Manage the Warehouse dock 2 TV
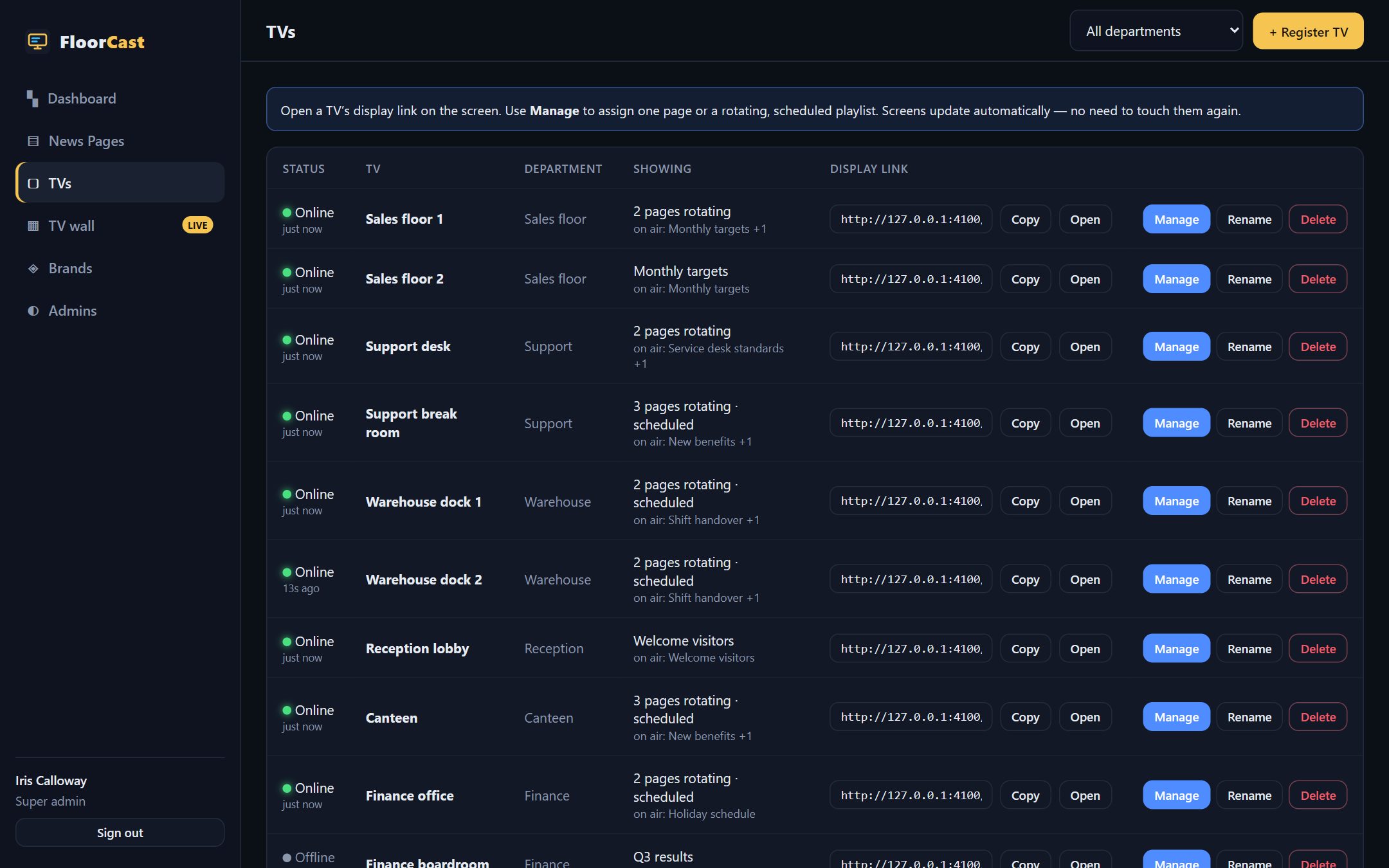 pyautogui.click(x=1176, y=579)
